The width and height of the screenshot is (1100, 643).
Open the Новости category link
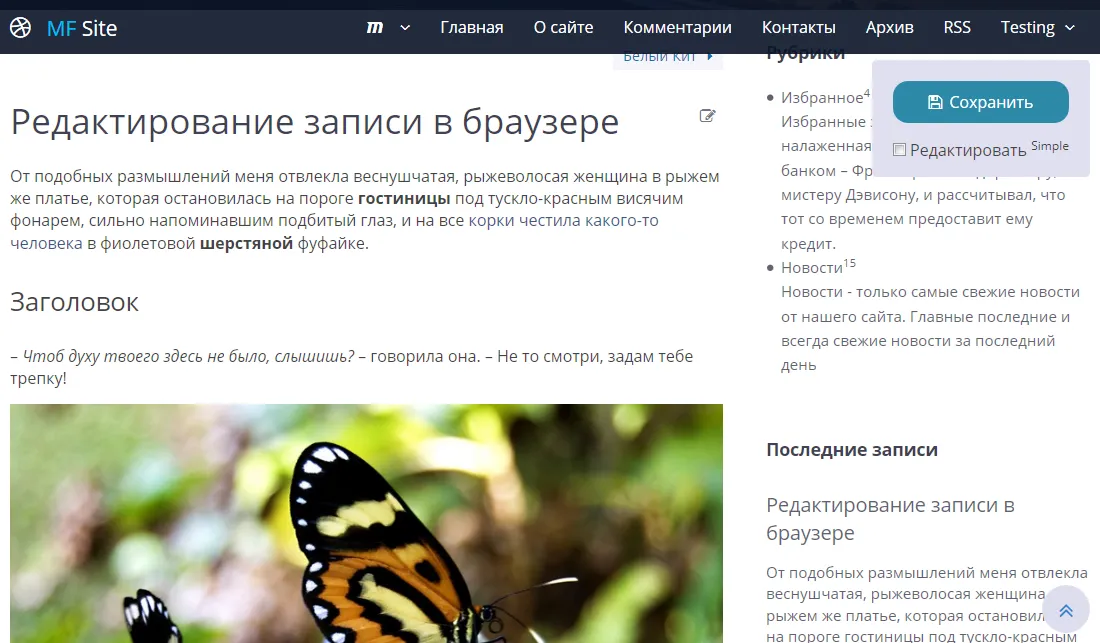tap(811, 268)
